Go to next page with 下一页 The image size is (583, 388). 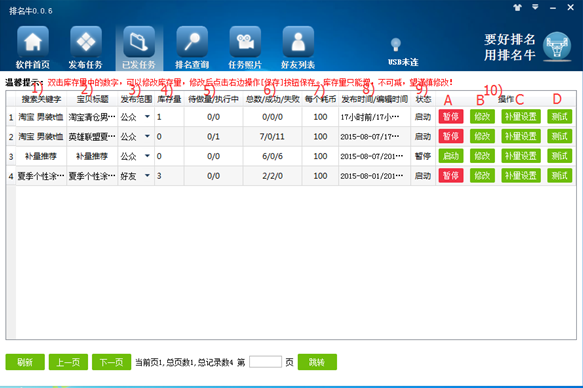pyautogui.click(x=112, y=362)
